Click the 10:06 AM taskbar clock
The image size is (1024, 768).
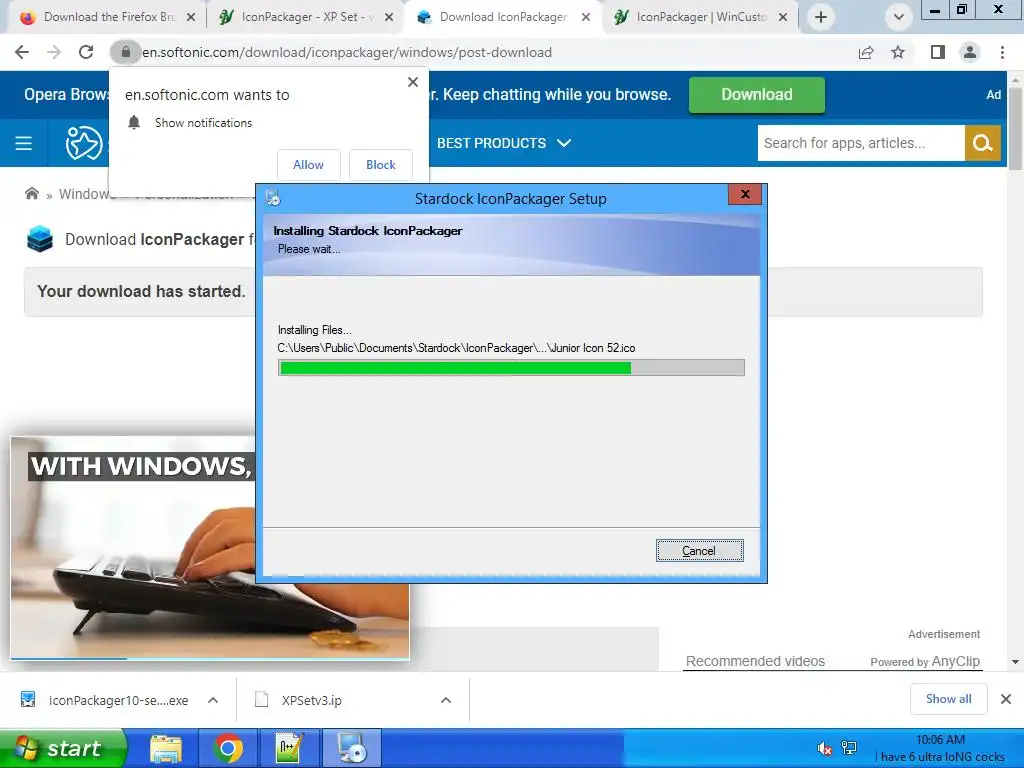940,740
